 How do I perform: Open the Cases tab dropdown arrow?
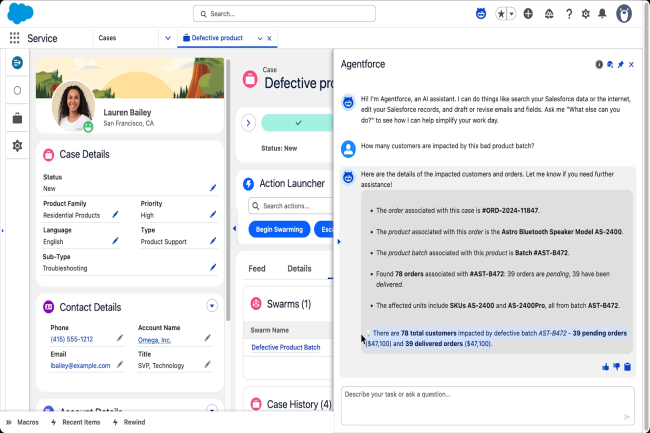(166, 38)
